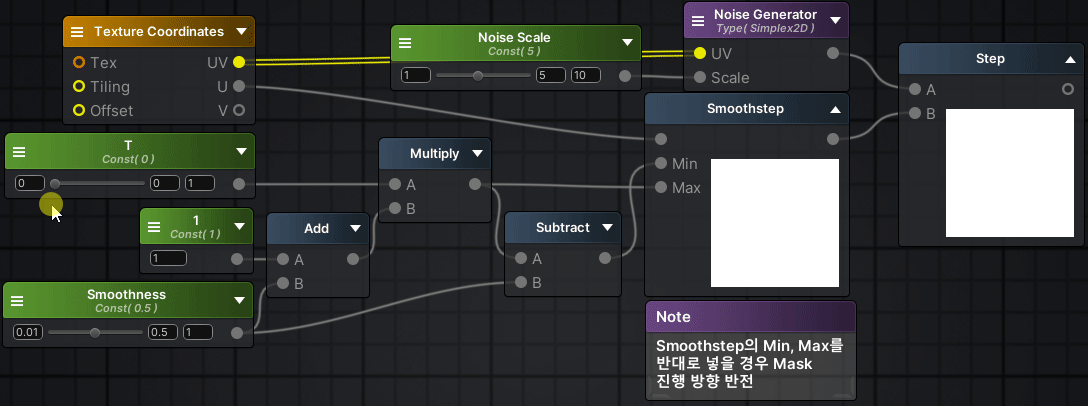Viewport: 1088px width, 406px height.
Task: Open Noise Generator node hamburger menu
Action: (x=698, y=20)
